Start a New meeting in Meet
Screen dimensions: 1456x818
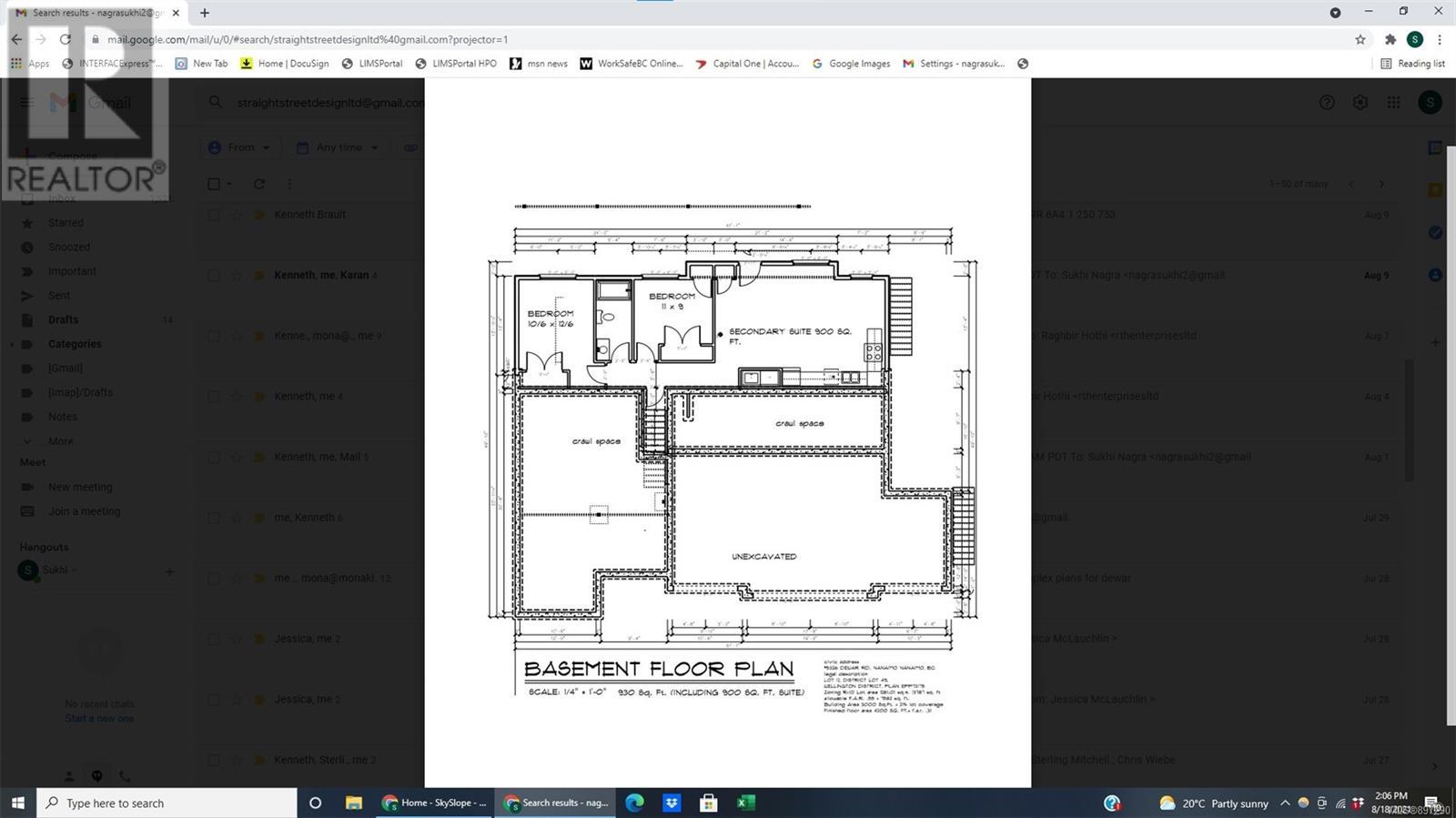point(80,487)
